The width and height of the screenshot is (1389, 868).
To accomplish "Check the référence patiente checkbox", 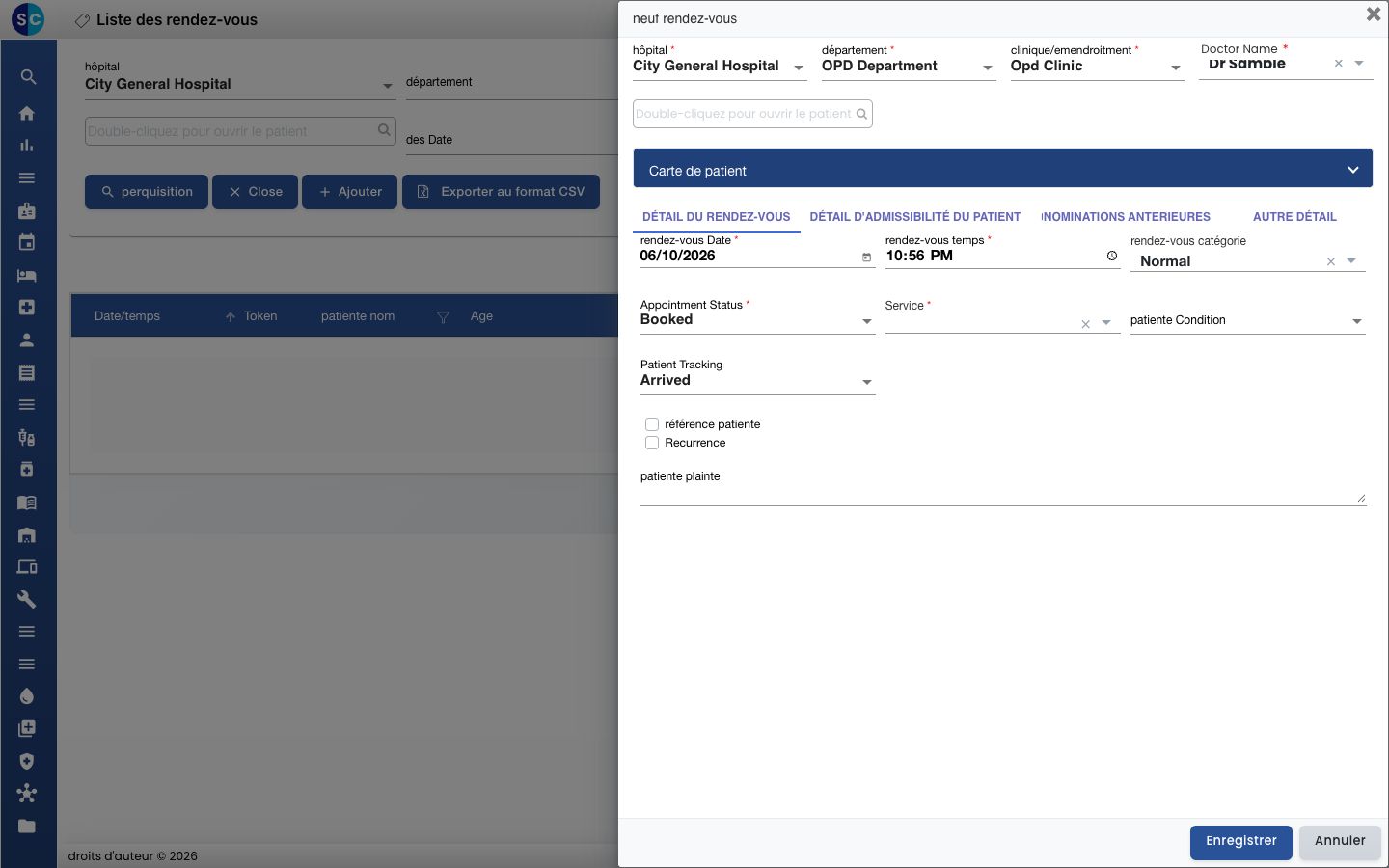I will [652, 424].
